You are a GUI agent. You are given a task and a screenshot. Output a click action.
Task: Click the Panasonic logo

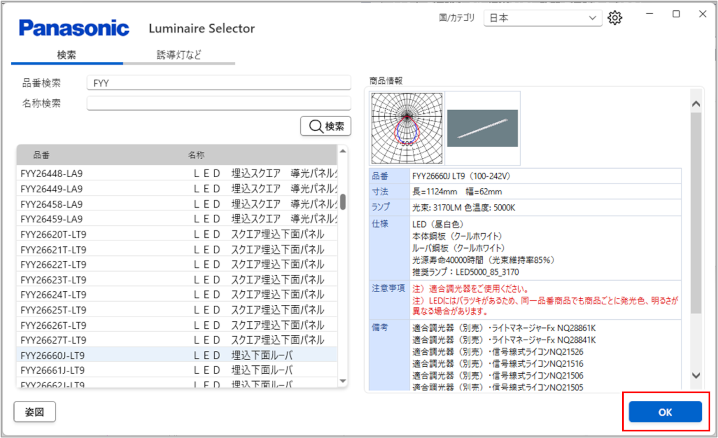coord(74,27)
